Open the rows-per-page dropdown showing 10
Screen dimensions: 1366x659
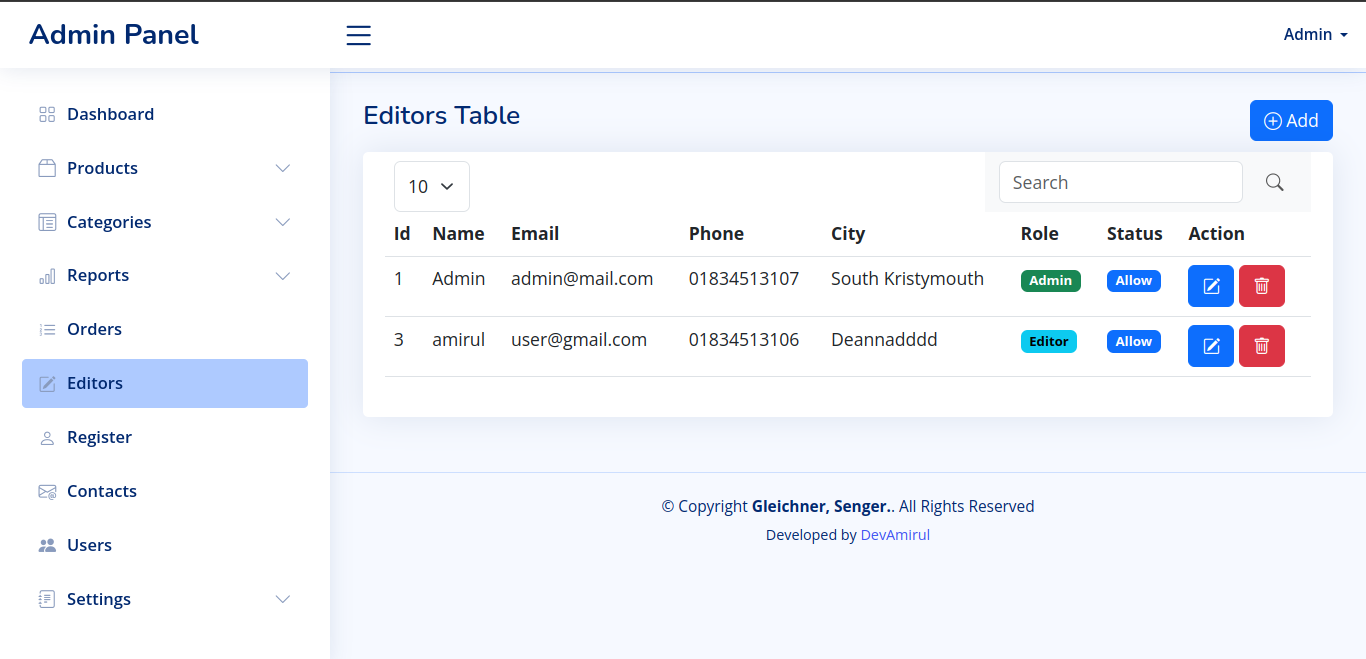coord(431,186)
